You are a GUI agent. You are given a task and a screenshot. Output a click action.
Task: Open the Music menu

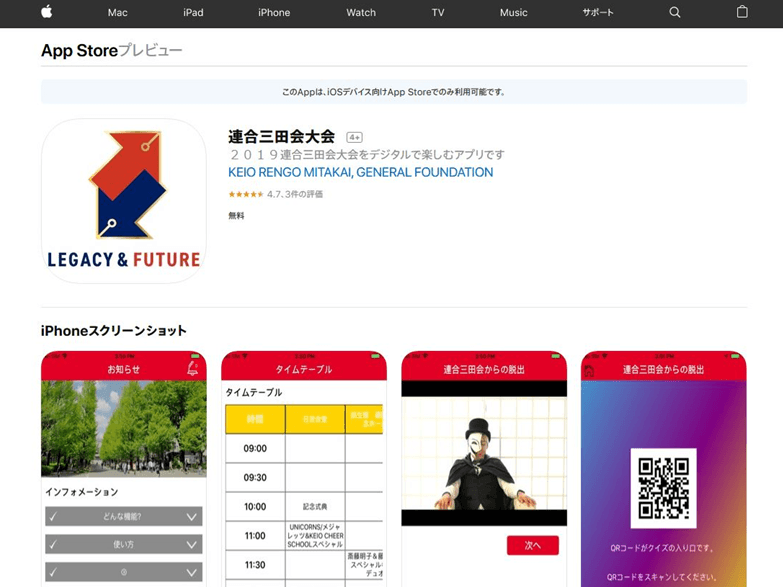tap(514, 12)
